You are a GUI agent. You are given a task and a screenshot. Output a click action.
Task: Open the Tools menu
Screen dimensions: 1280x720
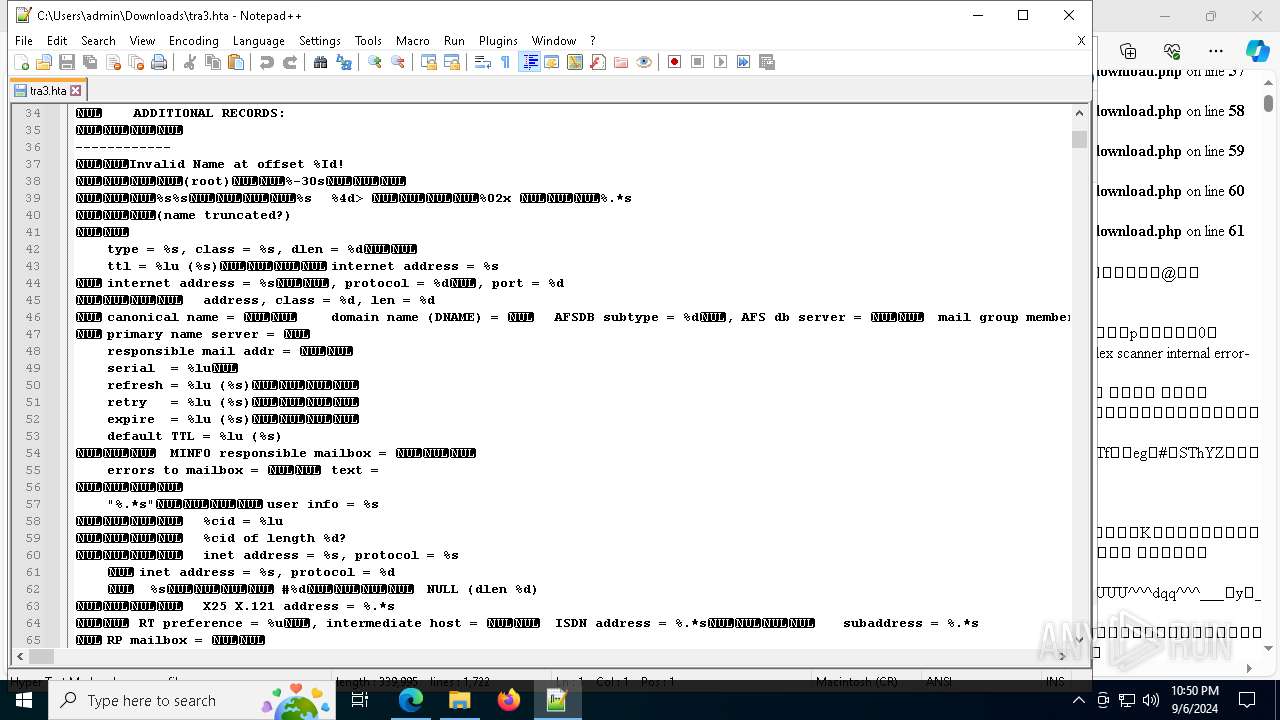(x=368, y=41)
